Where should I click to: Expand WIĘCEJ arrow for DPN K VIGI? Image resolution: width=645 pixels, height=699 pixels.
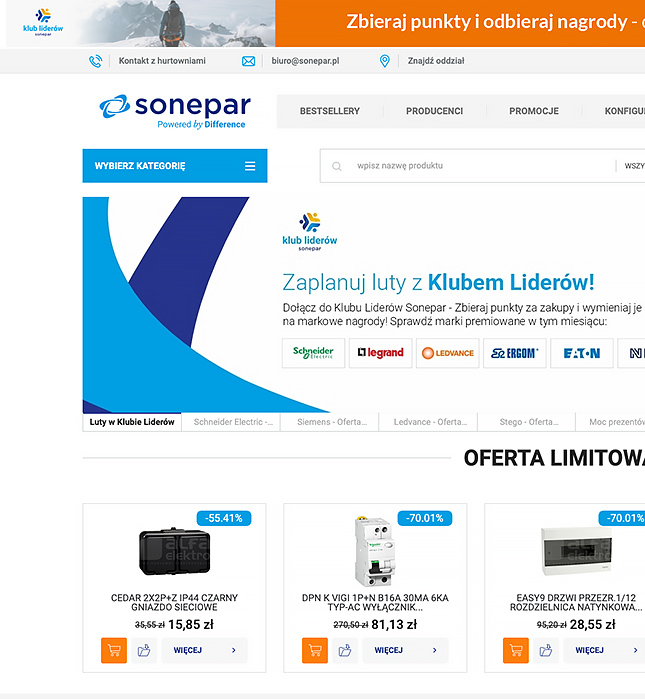coord(435,650)
